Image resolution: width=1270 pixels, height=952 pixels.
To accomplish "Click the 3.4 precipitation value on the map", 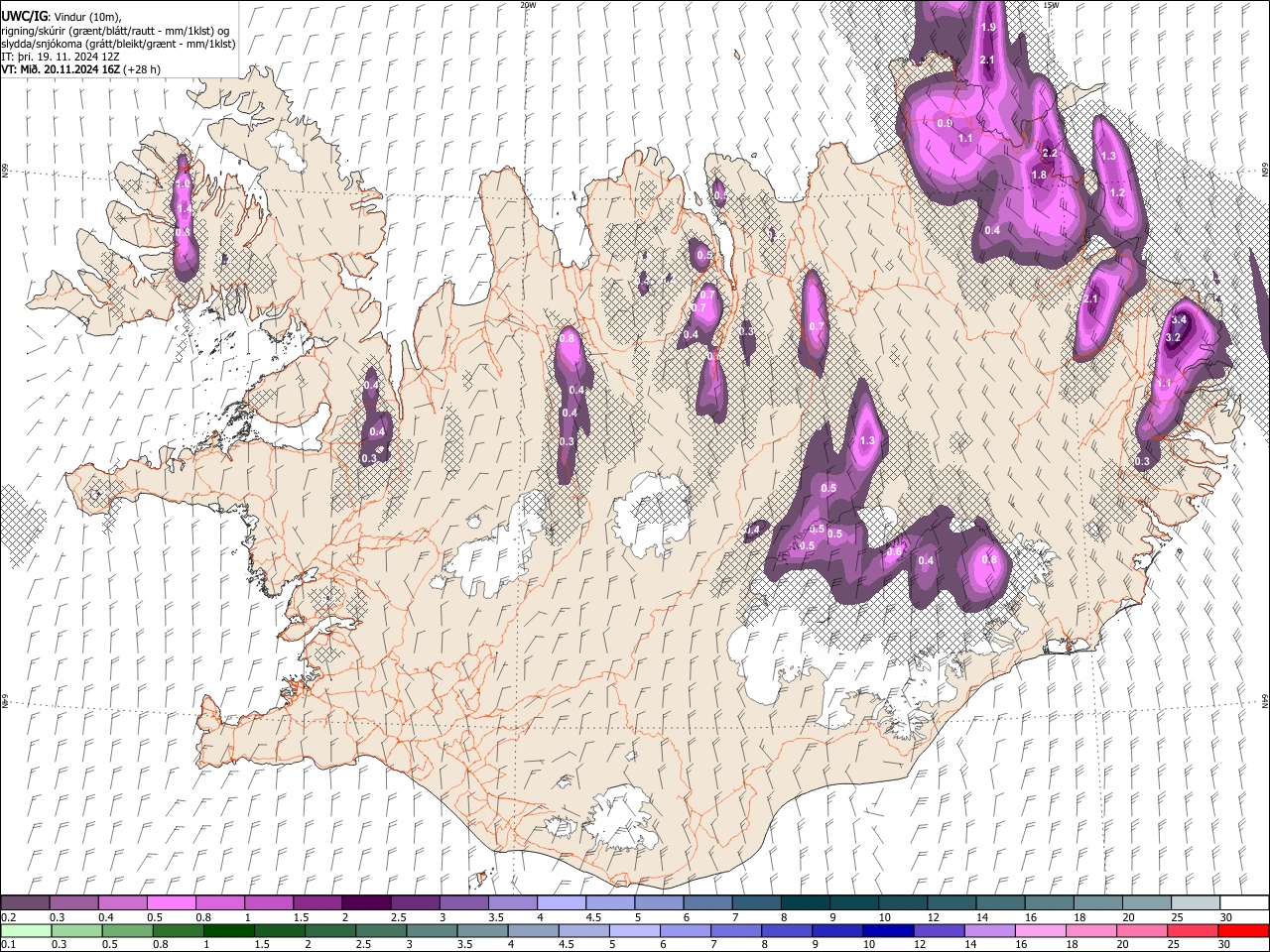I will pyautogui.click(x=1179, y=320).
